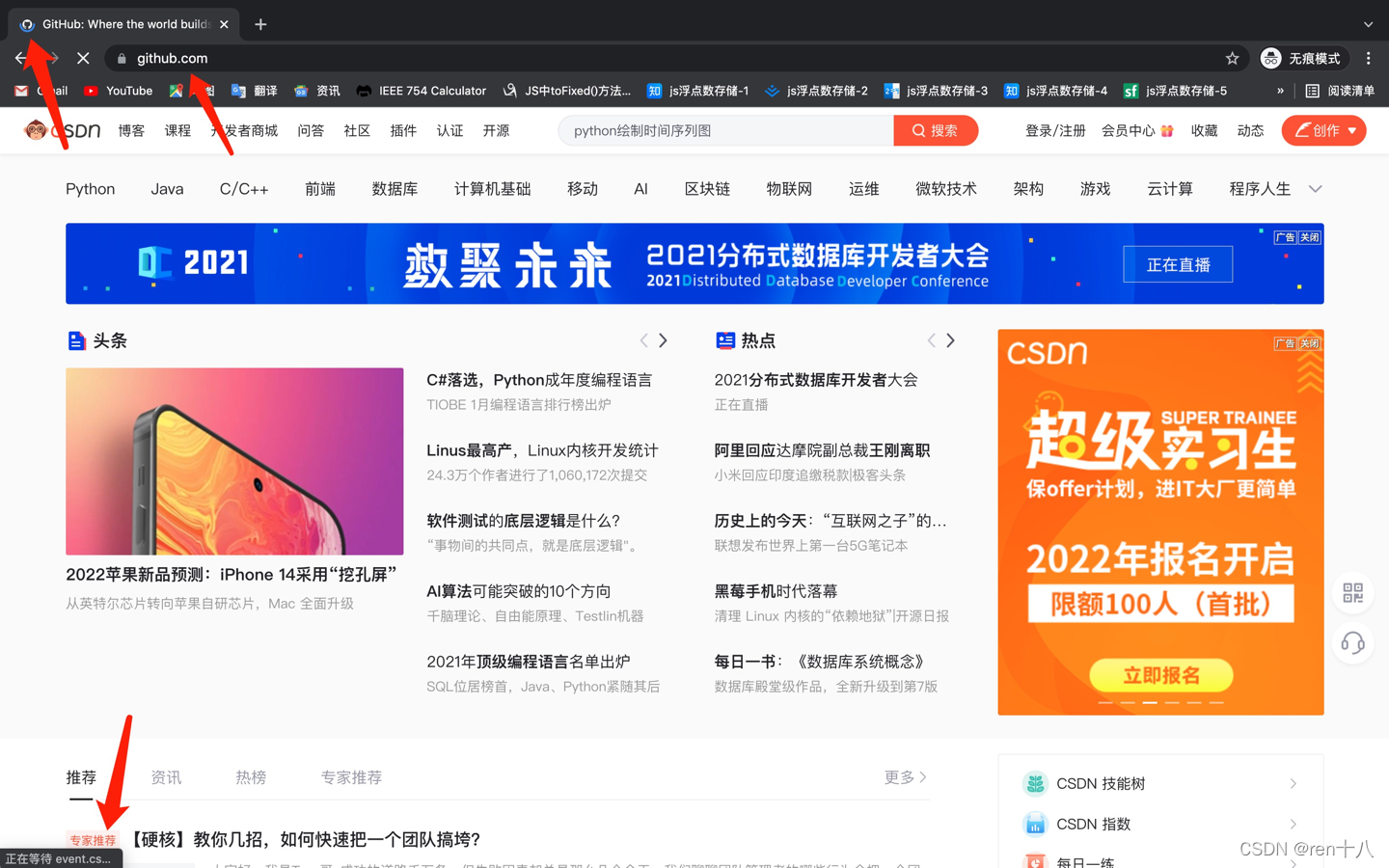Click 立即报名 on the orange ad
This screenshot has height=868, width=1389.
click(x=1160, y=675)
